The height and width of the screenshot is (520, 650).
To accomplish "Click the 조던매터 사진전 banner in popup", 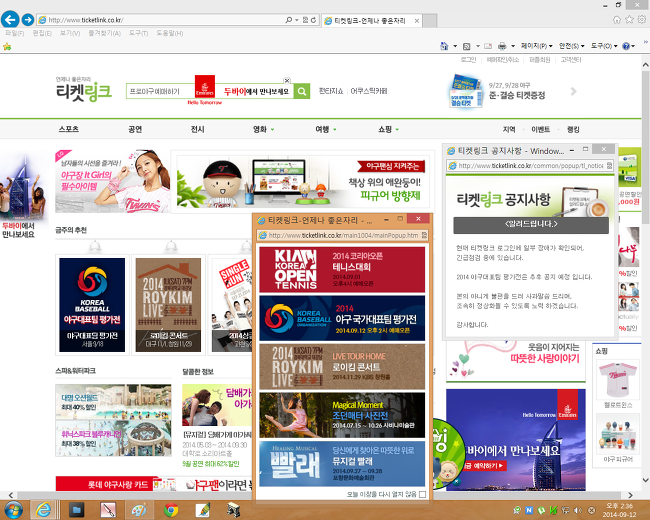I will tap(342, 415).
